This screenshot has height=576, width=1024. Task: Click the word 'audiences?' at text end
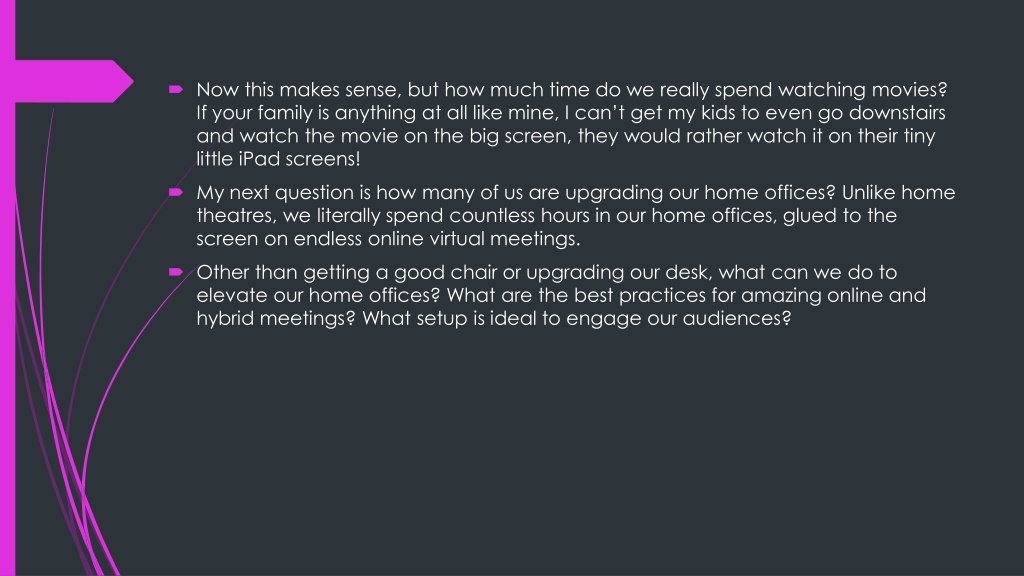coord(737,318)
